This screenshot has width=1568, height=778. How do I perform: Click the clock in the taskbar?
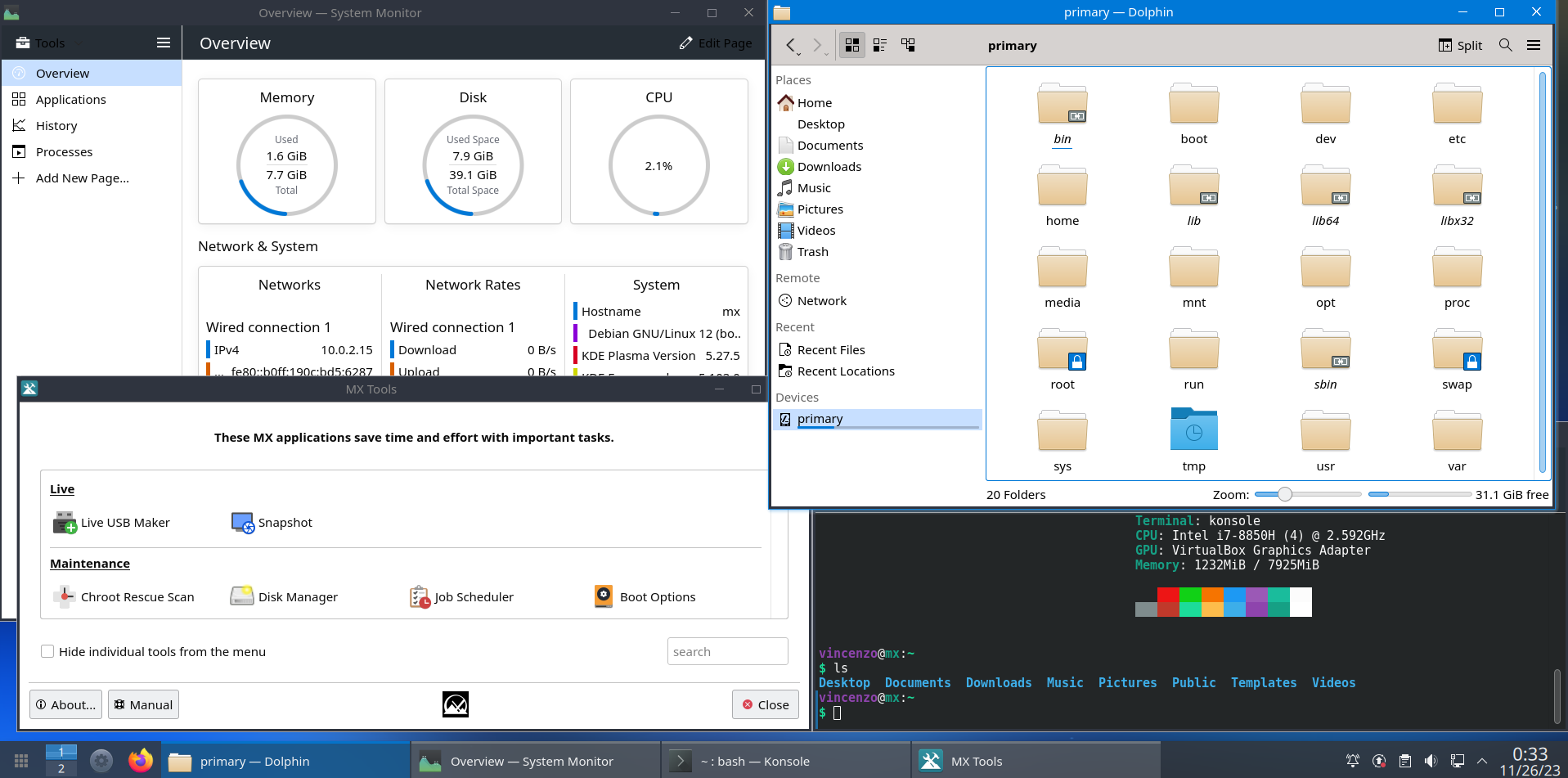tap(1530, 761)
